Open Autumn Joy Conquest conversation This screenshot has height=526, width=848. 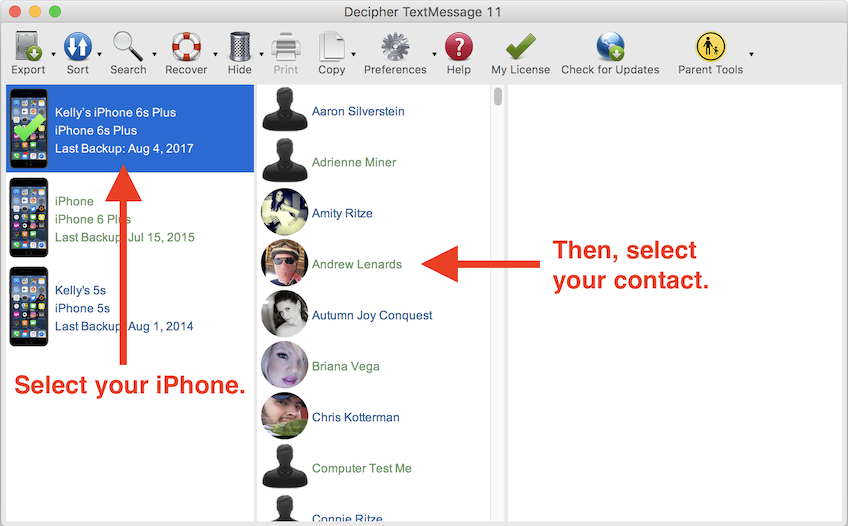click(x=371, y=315)
